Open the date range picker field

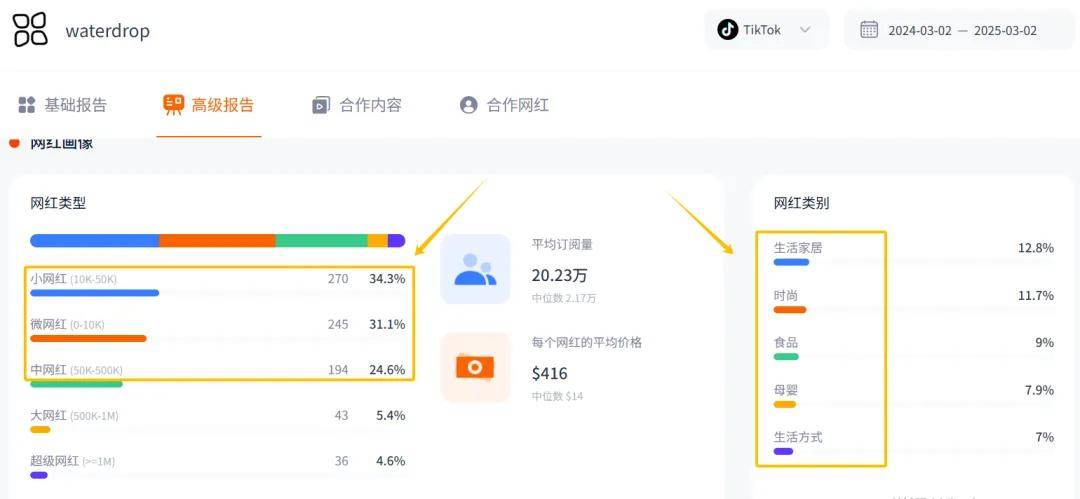(960, 30)
